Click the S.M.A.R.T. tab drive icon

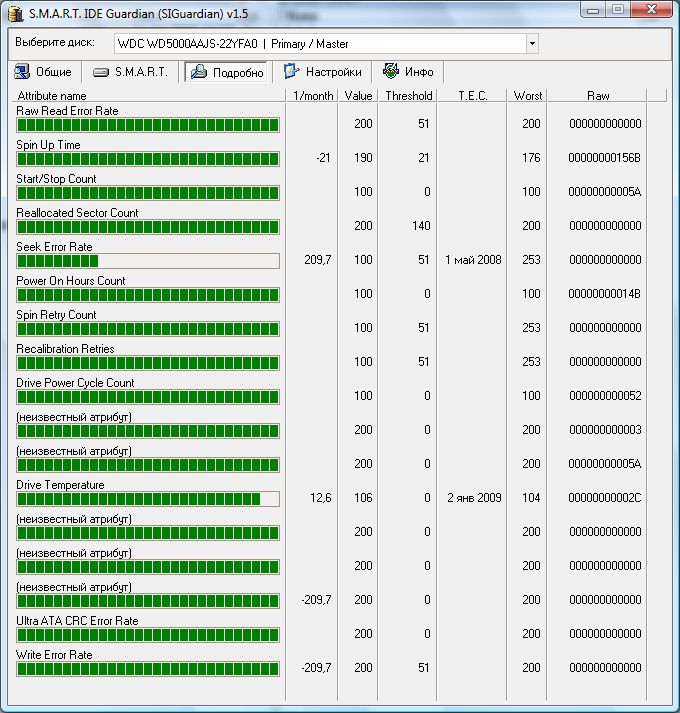101,72
